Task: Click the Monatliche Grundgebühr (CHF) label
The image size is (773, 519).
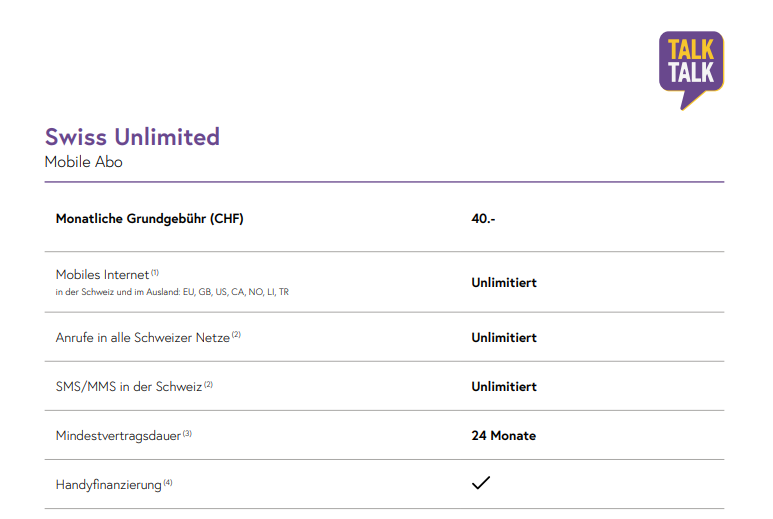Action: 149,219
